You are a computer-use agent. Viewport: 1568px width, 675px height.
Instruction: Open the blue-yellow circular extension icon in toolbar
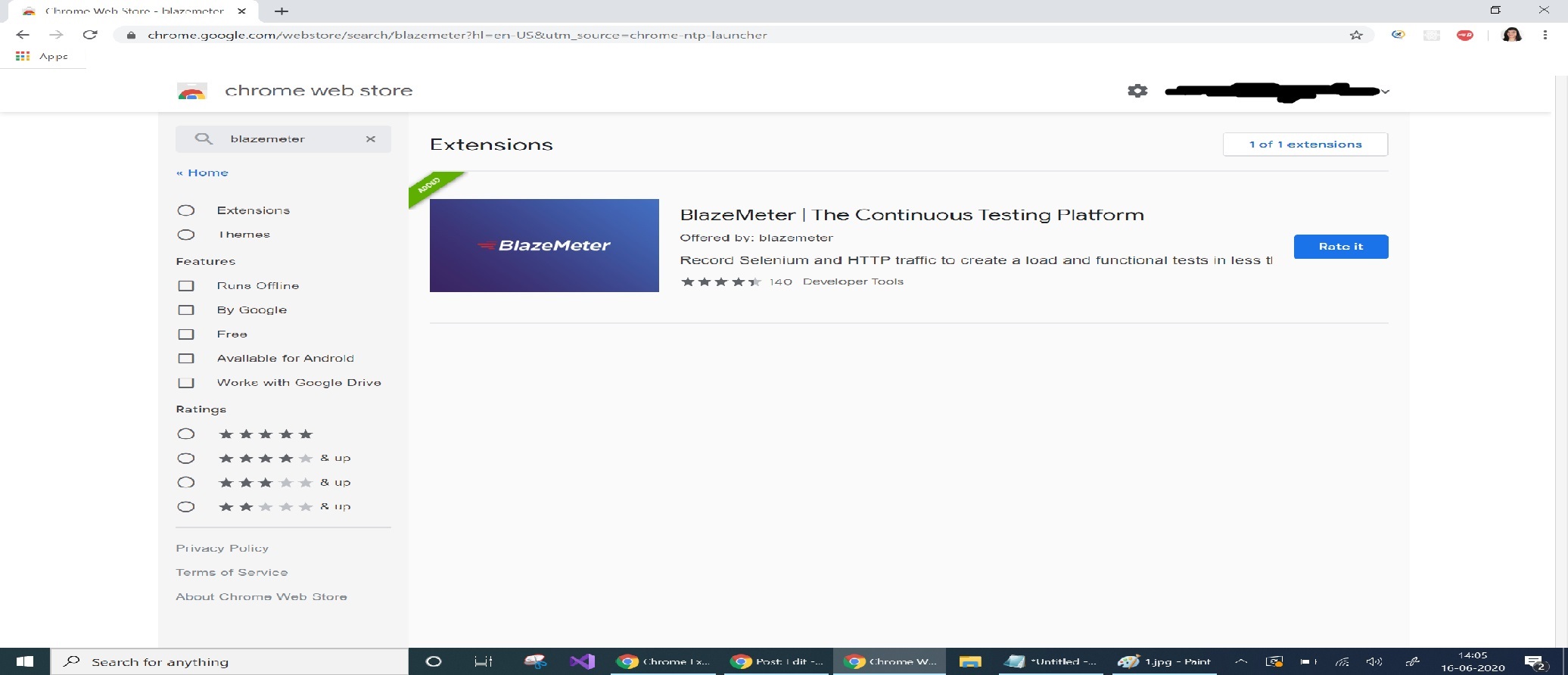1398,35
